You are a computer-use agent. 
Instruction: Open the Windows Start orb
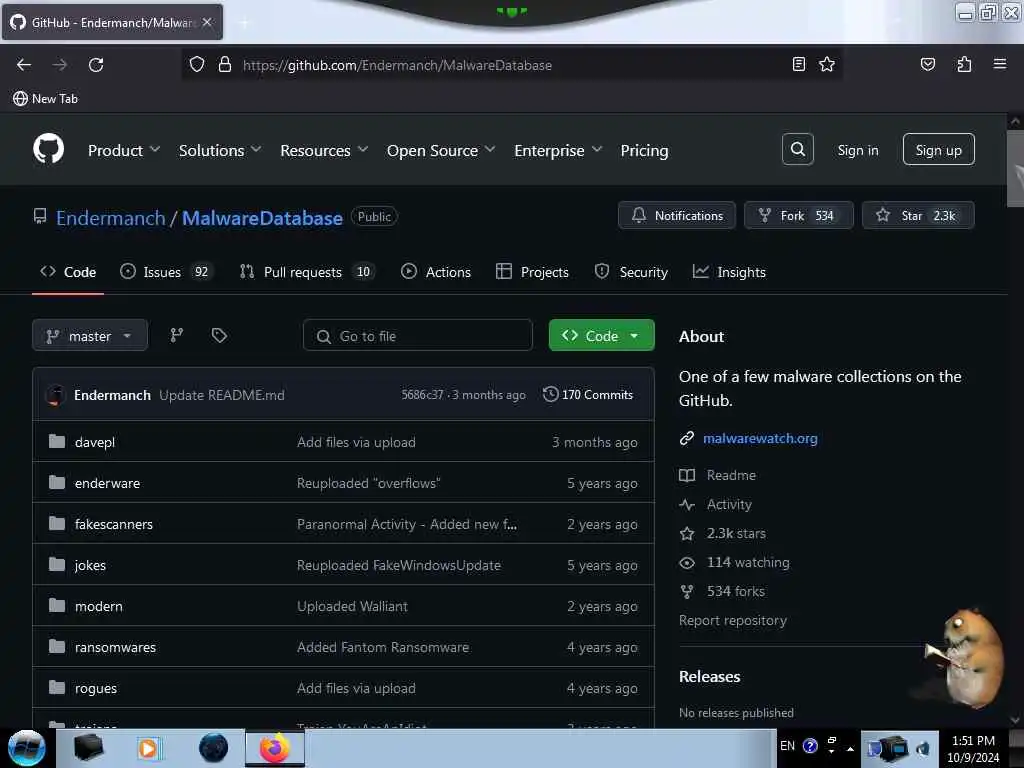coord(26,748)
